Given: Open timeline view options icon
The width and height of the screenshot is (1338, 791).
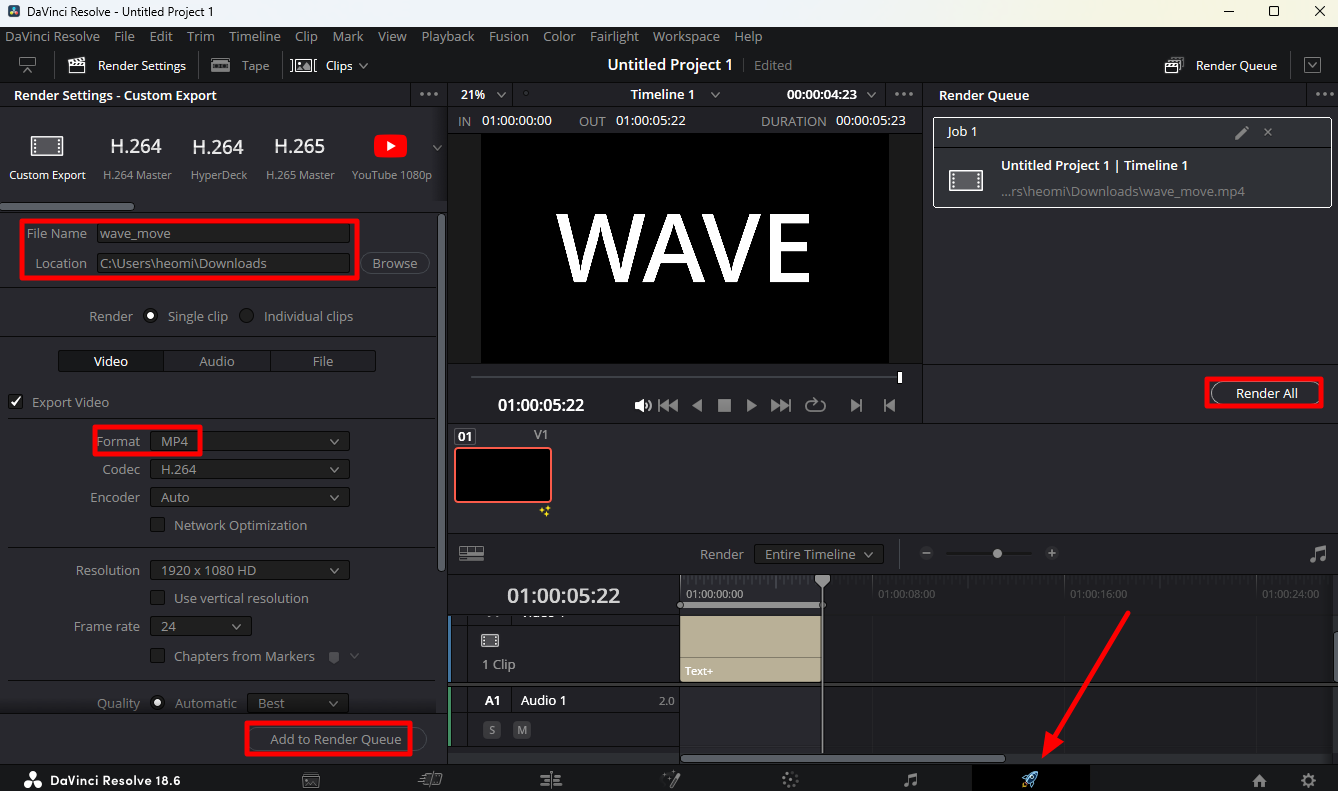Looking at the screenshot, I should 471,553.
